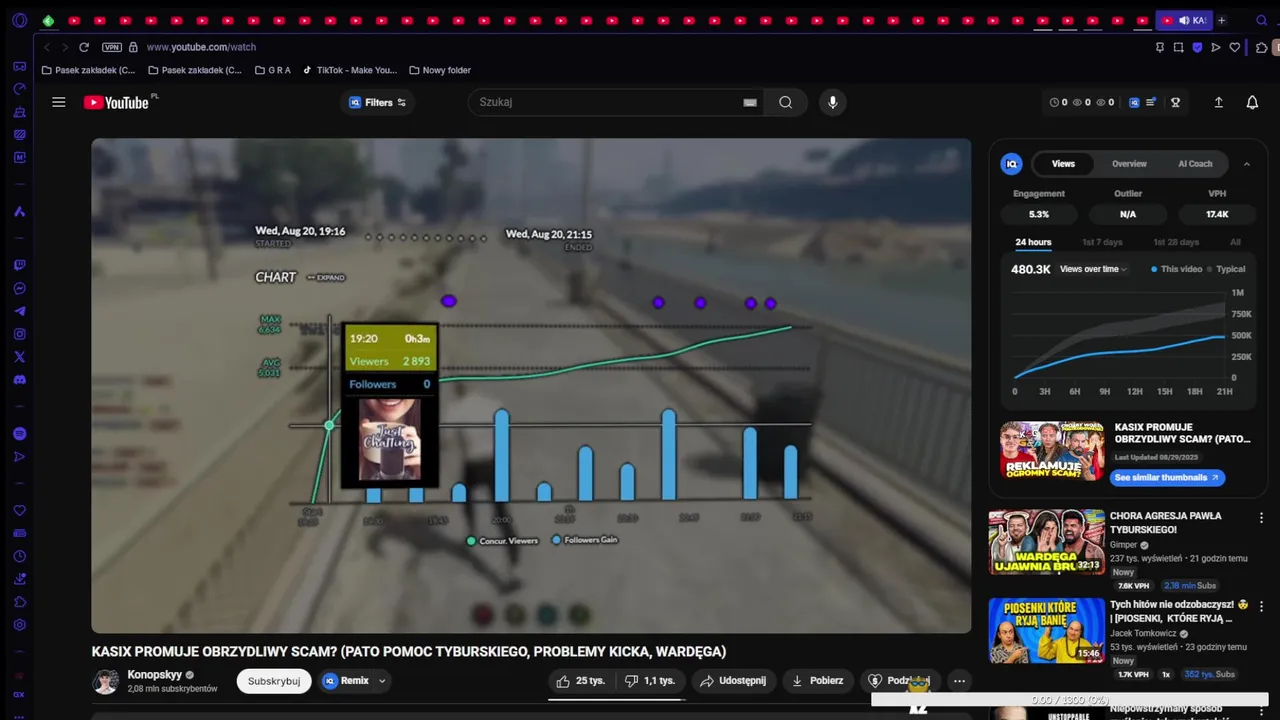Select the Views tab in vidIQ panel

(x=1063, y=164)
